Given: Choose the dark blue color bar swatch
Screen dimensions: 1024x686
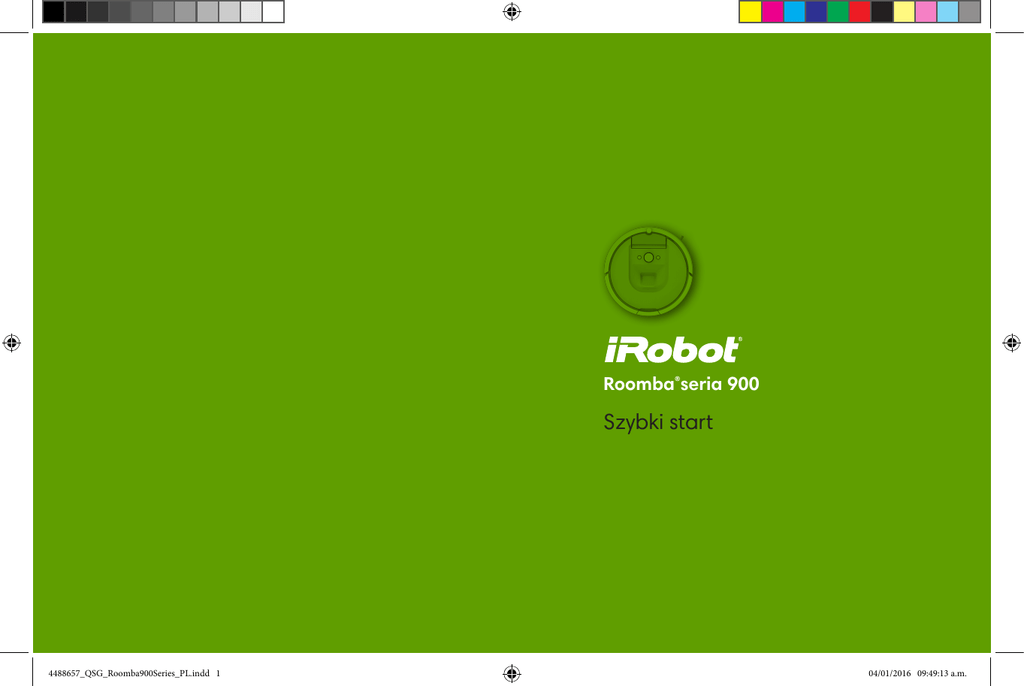Looking at the screenshot, I should click(x=816, y=12).
